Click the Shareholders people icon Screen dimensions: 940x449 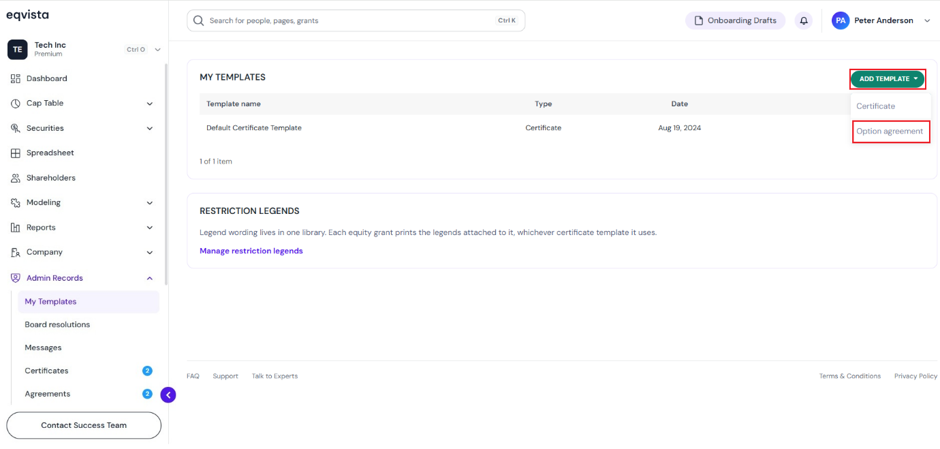pyautogui.click(x=16, y=178)
